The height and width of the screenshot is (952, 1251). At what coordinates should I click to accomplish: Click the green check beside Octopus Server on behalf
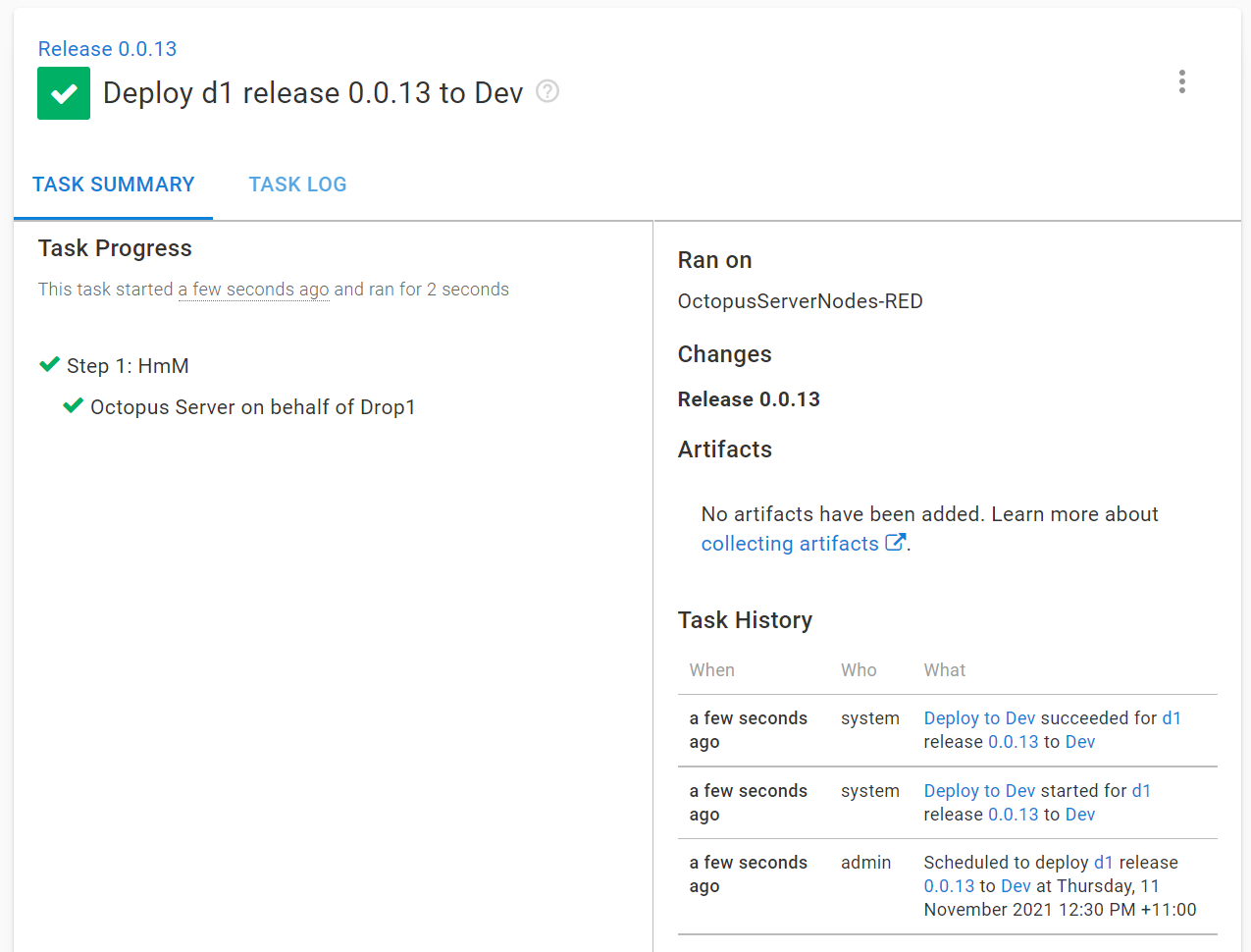[x=74, y=405]
